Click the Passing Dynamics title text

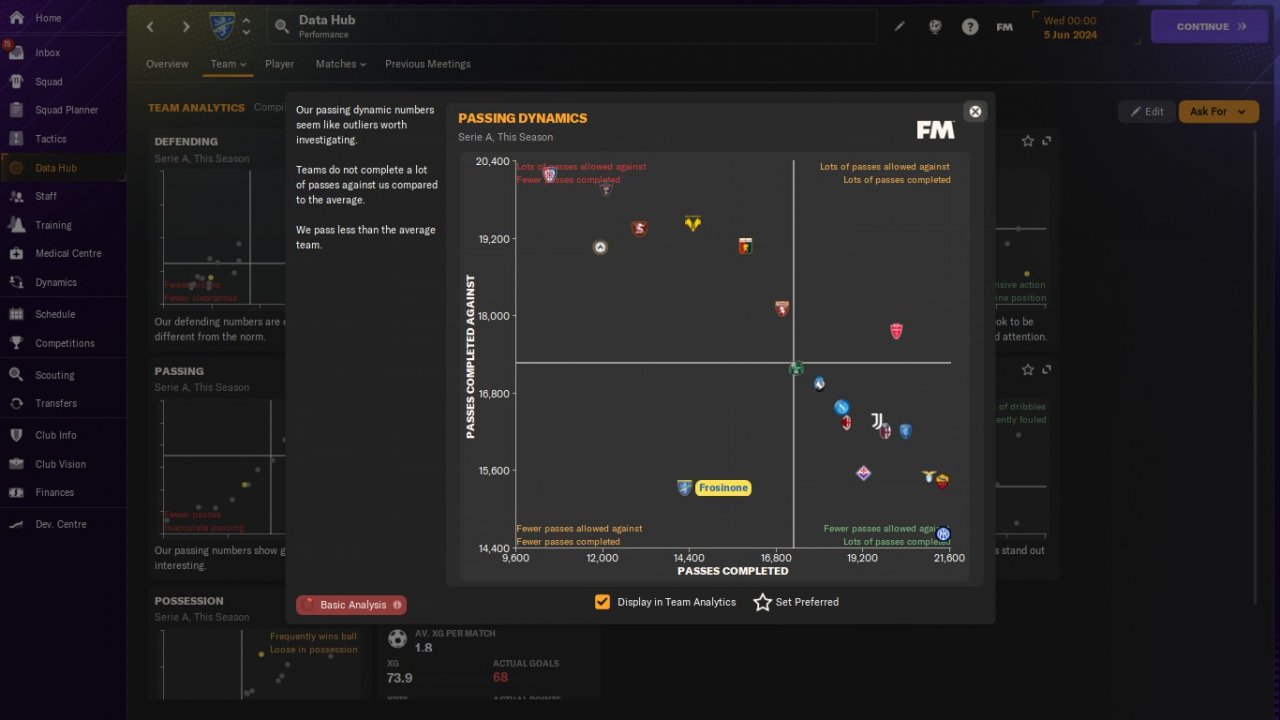[x=523, y=118]
